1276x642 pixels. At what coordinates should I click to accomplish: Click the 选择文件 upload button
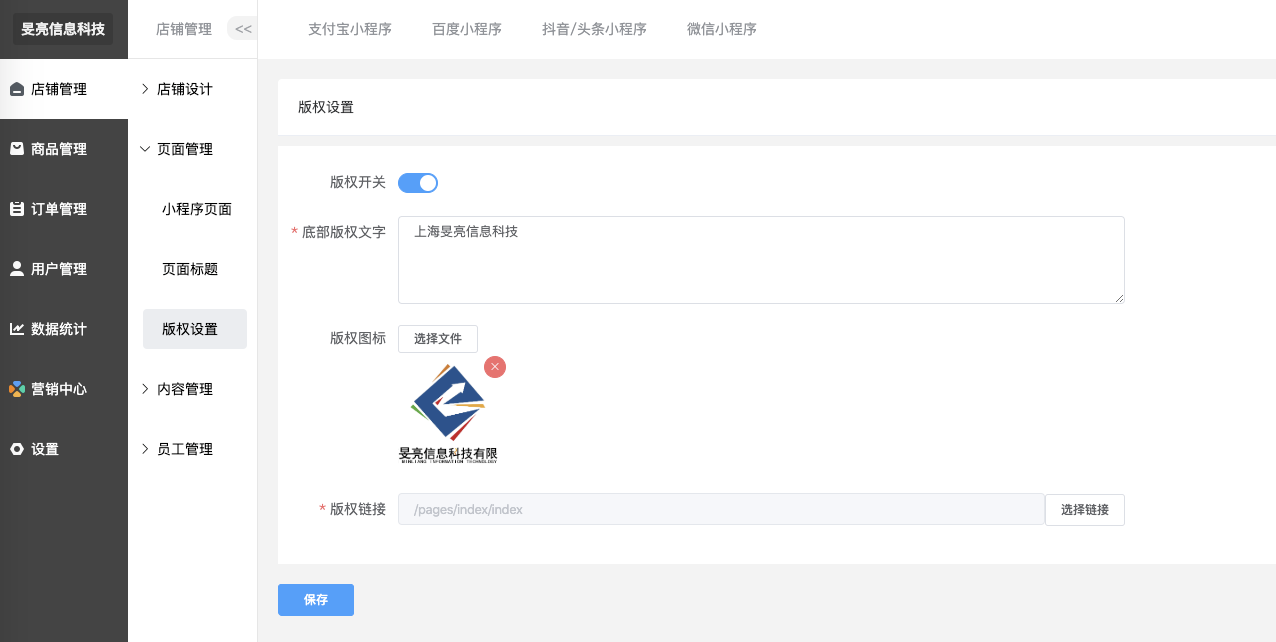point(438,339)
